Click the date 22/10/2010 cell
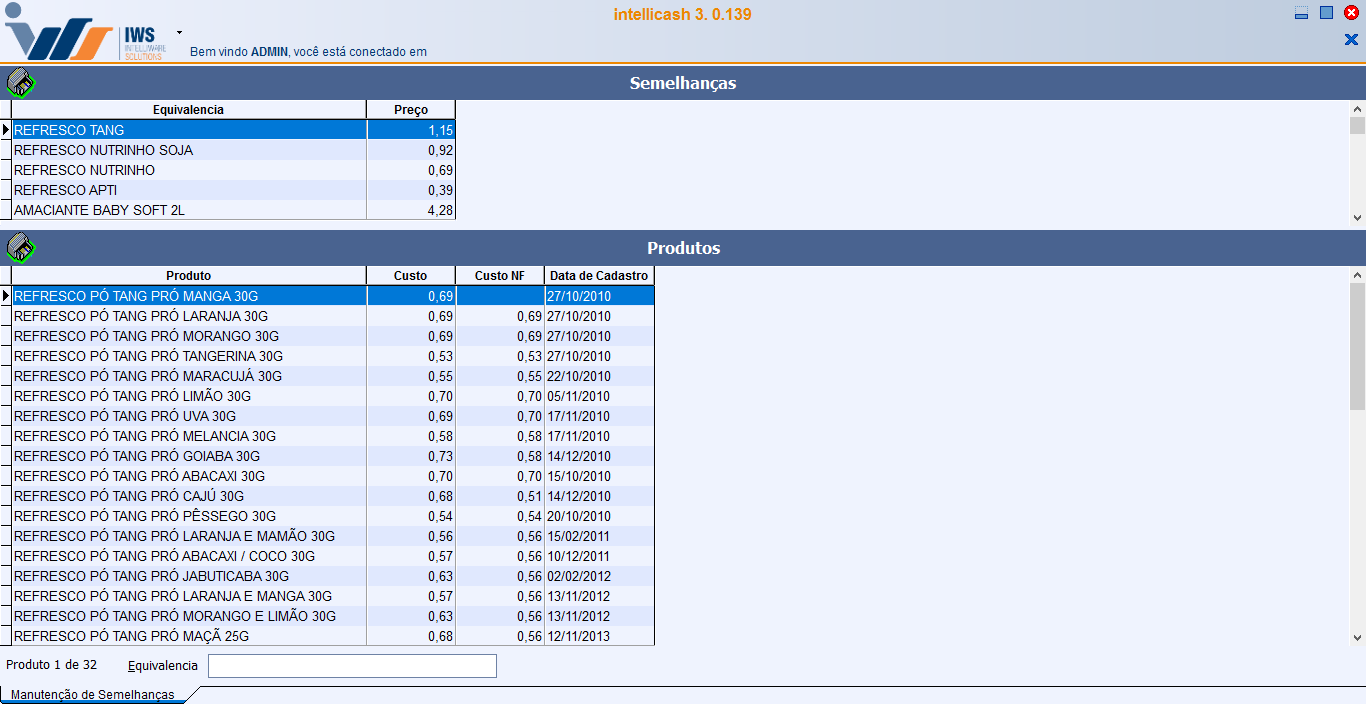 599,376
